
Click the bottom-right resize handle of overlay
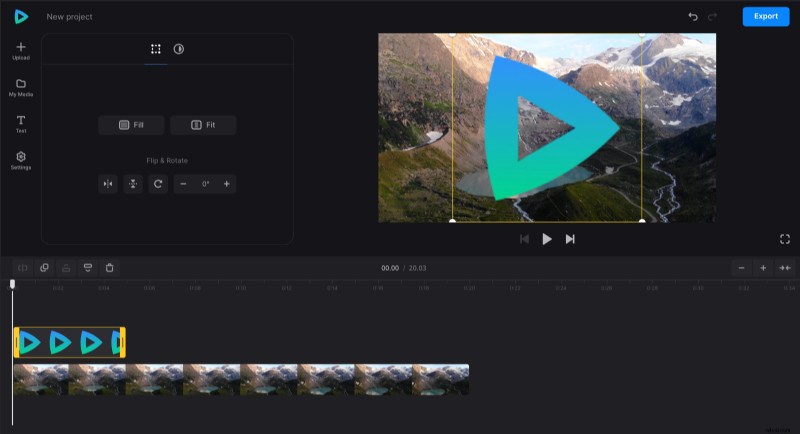[642, 221]
